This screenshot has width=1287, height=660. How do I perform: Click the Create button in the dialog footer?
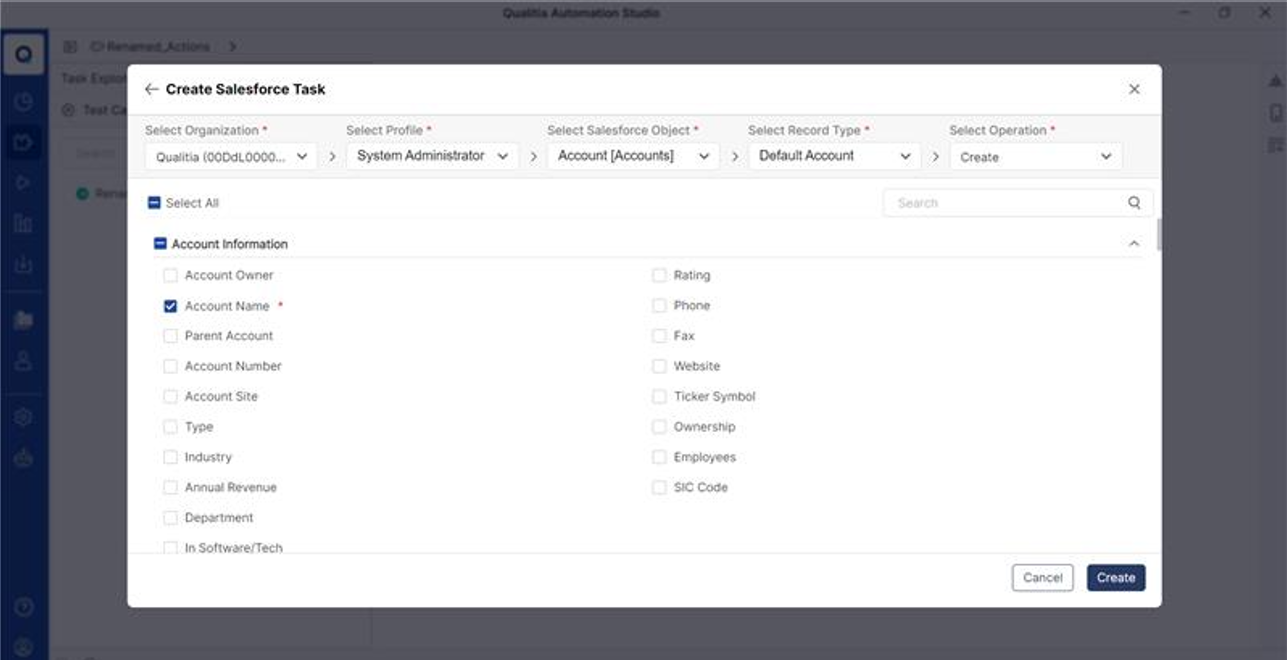click(1116, 578)
